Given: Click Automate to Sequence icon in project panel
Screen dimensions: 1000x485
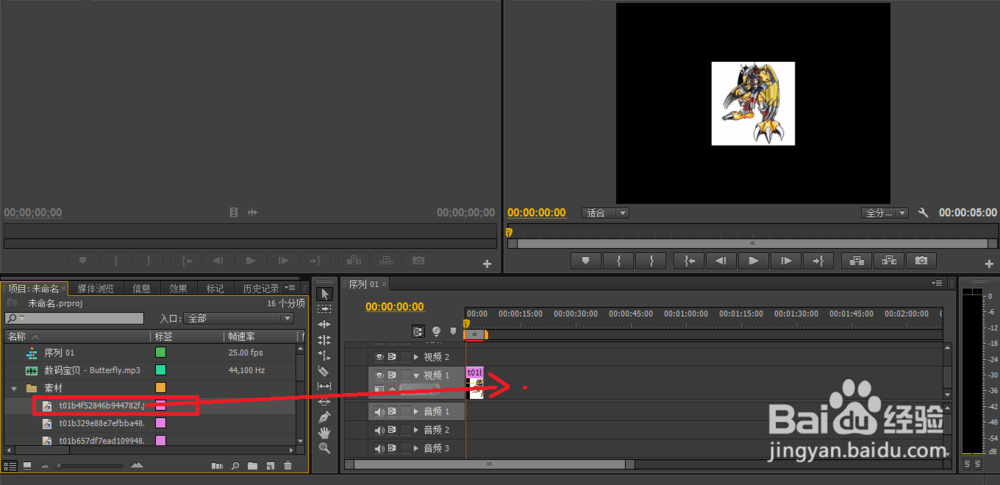Looking at the screenshot, I should tap(217, 466).
